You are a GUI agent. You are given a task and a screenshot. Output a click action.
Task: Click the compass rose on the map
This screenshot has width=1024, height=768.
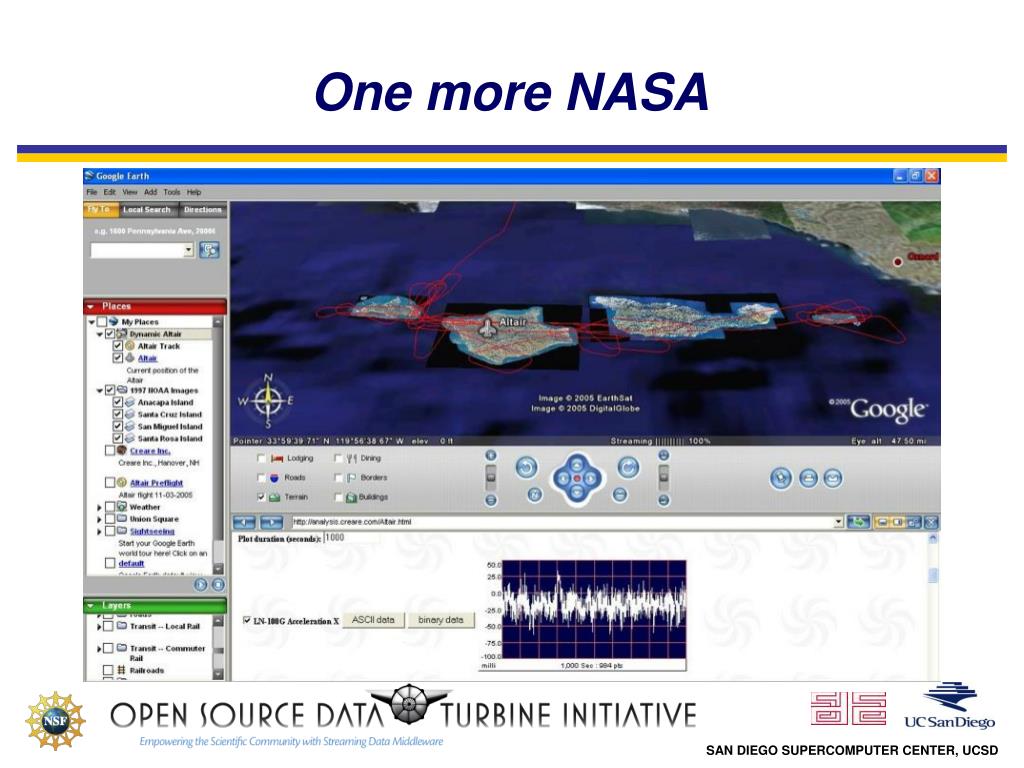(267, 400)
